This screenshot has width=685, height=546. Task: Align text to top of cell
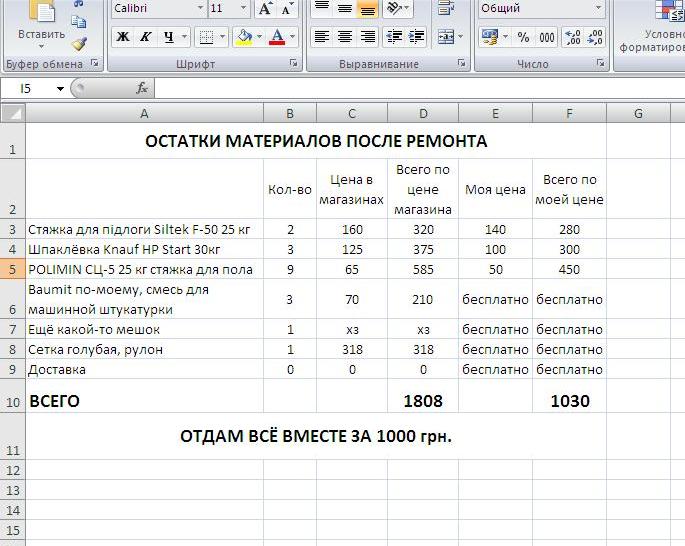[322, 8]
